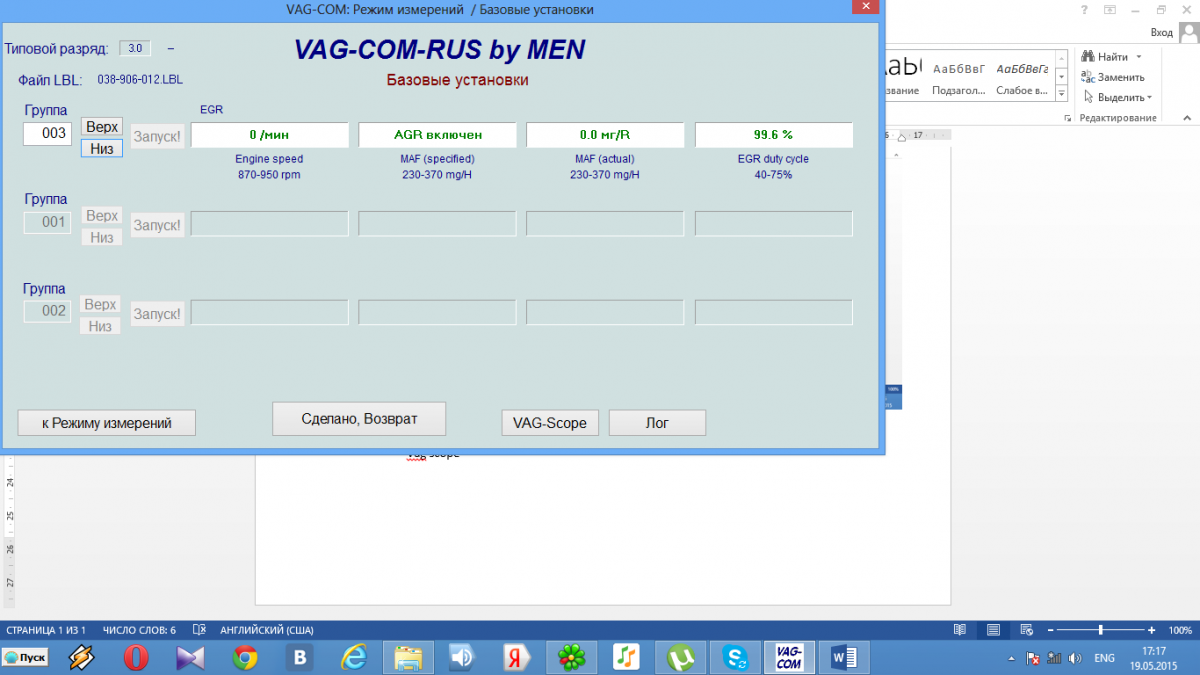Open File Explorer from the taskbar
This screenshot has height=675, width=1200.
[x=408, y=657]
